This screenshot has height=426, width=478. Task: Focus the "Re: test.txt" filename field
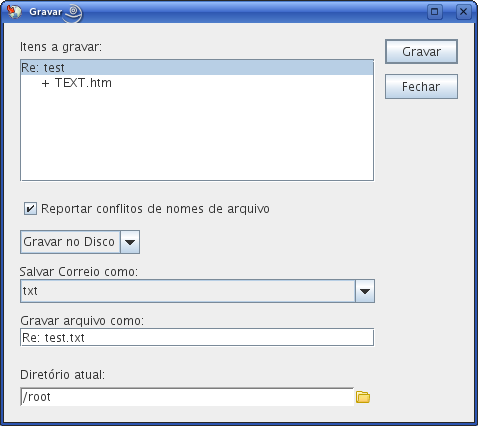coord(197,337)
